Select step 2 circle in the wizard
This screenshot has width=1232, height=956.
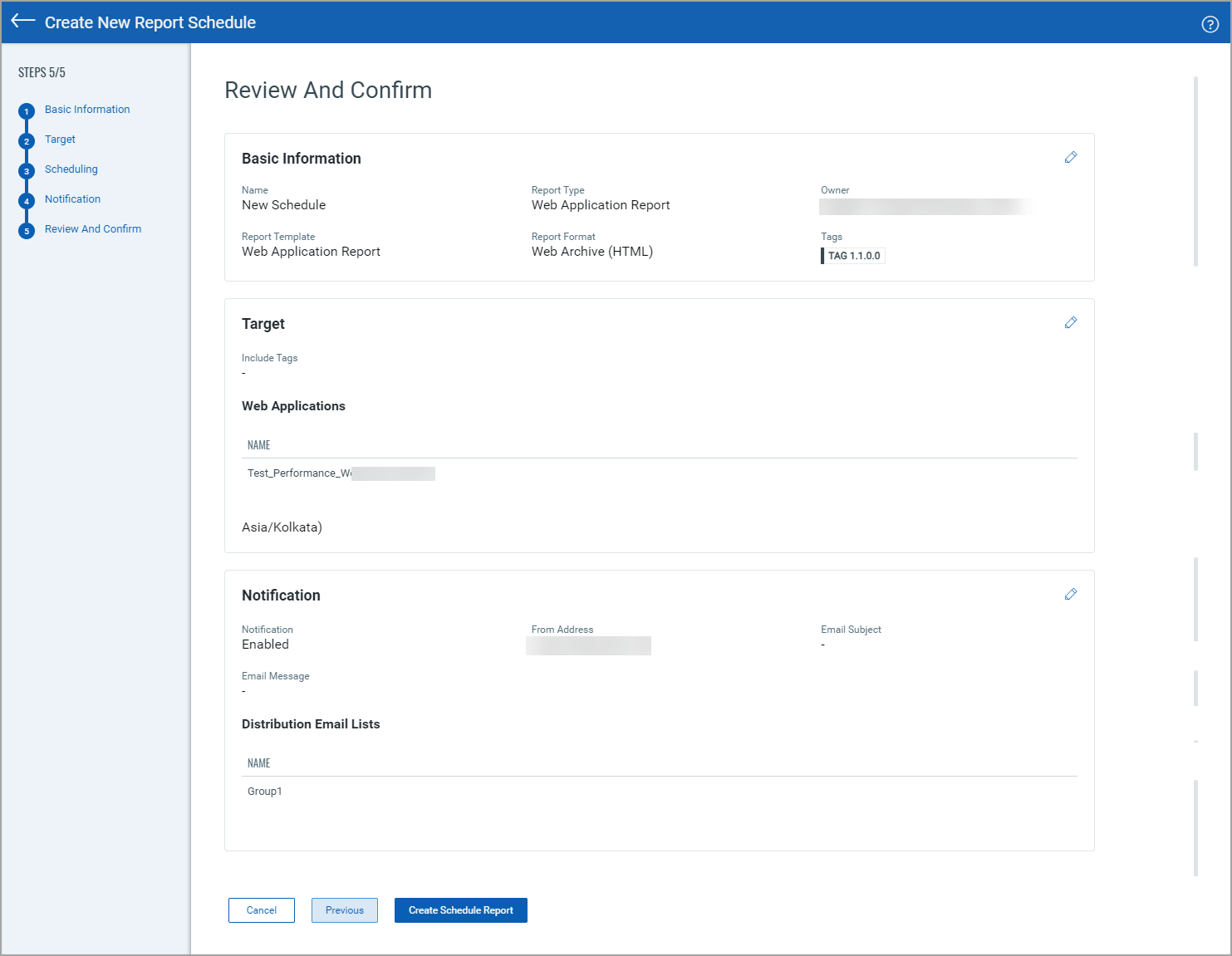point(27,141)
